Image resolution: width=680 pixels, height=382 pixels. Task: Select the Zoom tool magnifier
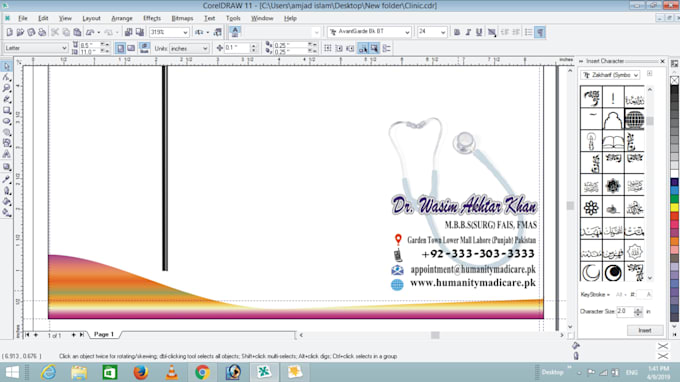point(7,88)
